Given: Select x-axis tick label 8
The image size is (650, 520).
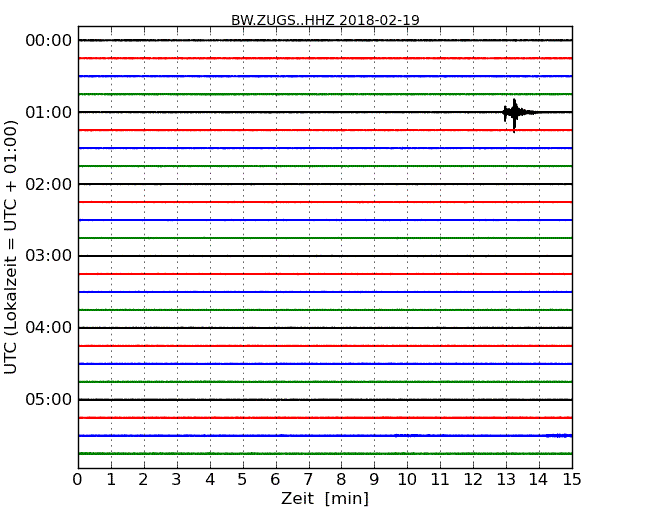Looking at the screenshot, I should 341,479.
